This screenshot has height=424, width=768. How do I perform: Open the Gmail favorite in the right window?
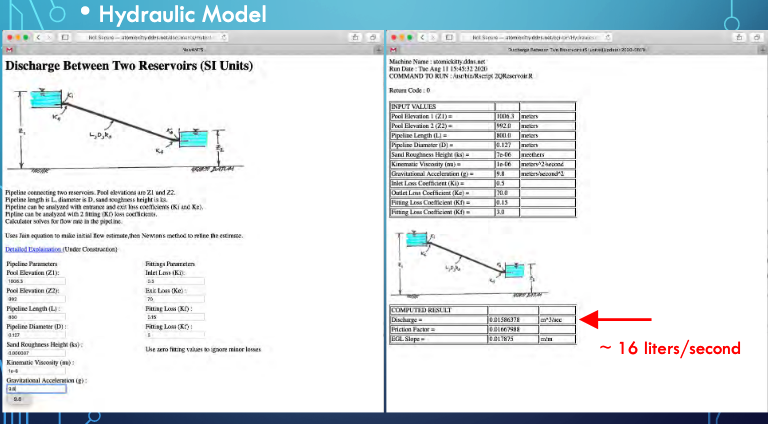click(x=393, y=49)
